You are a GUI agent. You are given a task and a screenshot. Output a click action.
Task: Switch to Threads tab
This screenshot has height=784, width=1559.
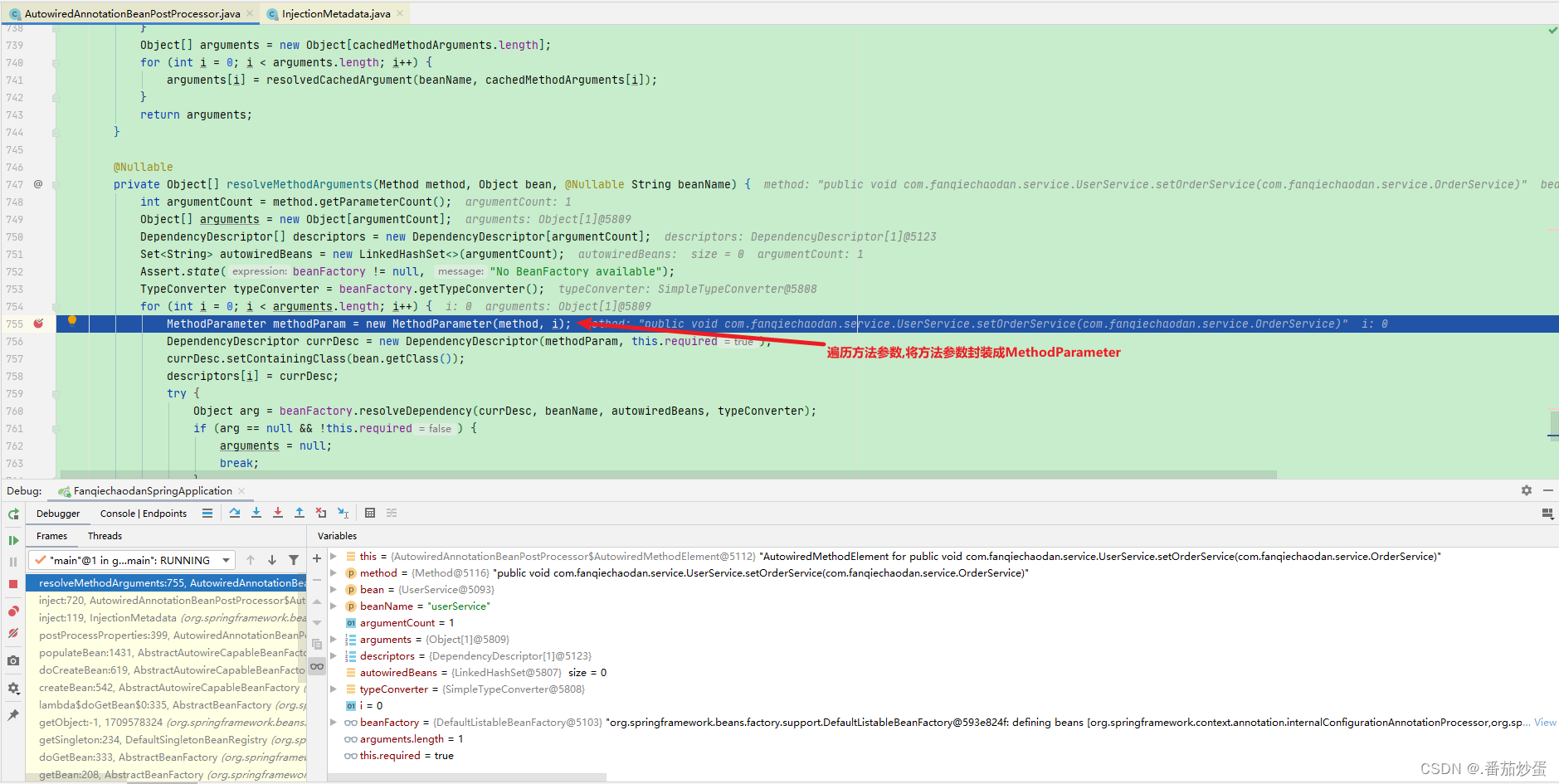105,536
